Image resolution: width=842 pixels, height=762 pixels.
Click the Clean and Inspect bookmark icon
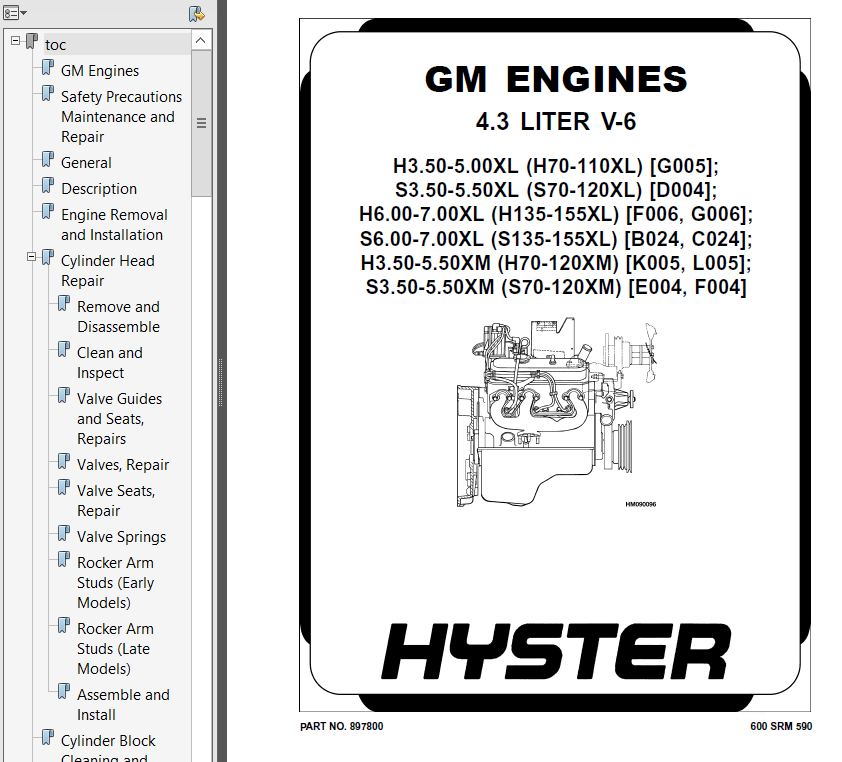(x=64, y=349)
